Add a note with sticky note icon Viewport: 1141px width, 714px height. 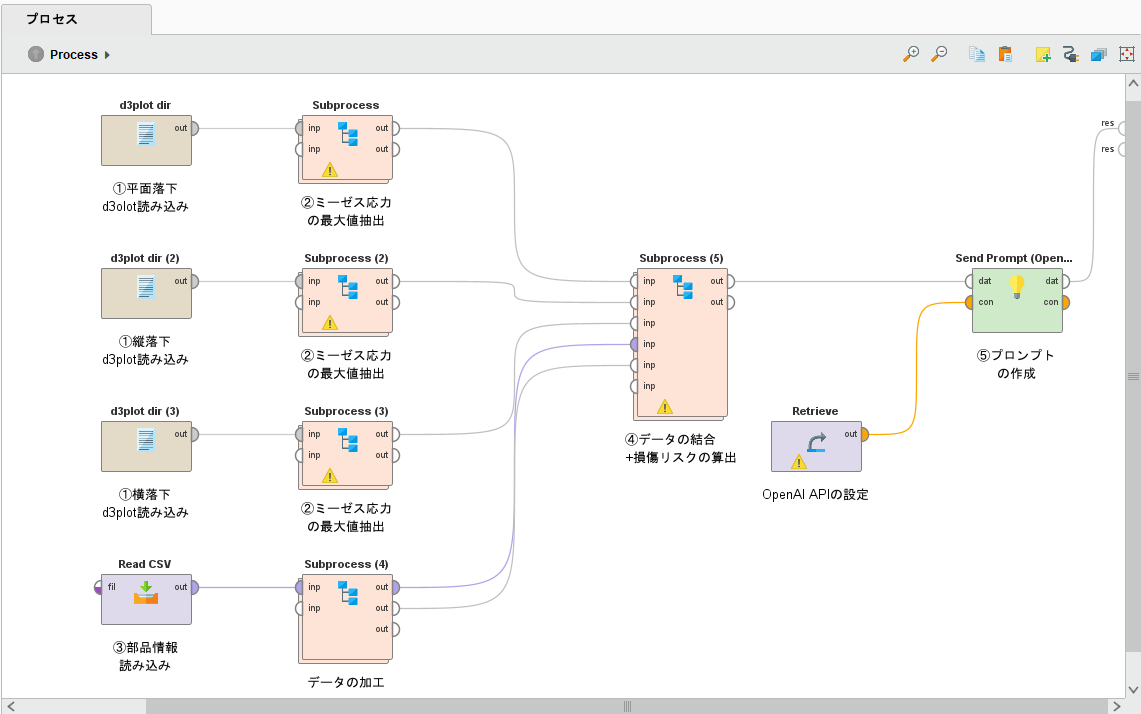point(1043,54)
